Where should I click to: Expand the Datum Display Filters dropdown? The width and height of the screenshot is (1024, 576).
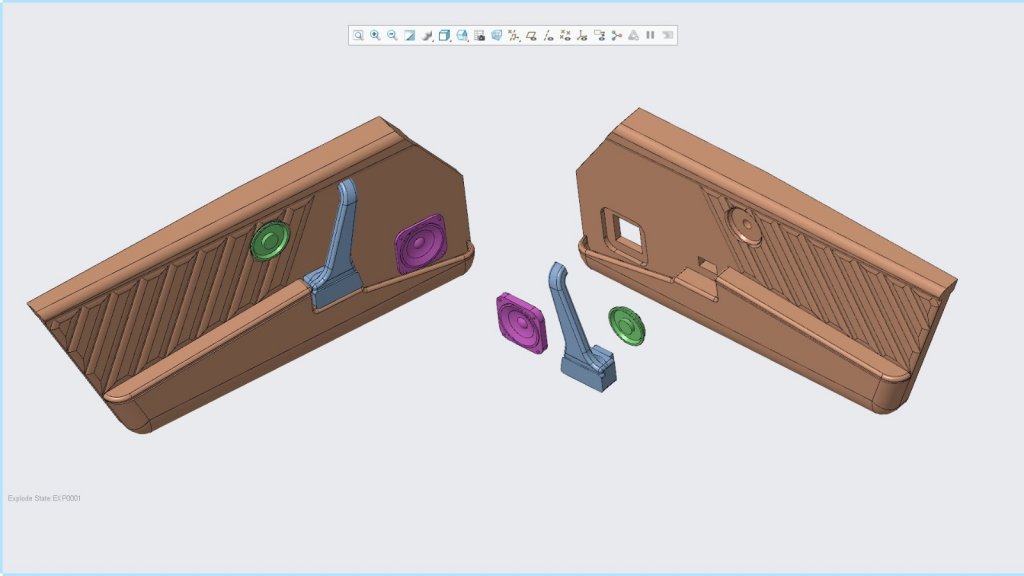515,35
